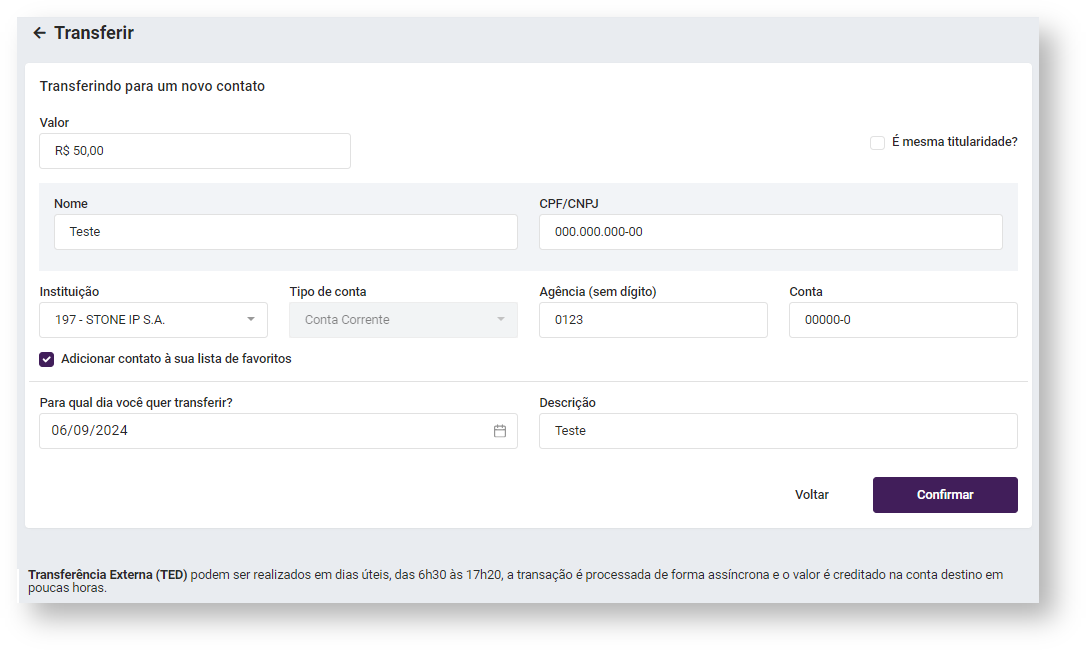Focus the Descrição text field
This screenshot has width=1087, height=651.
(778, 431)
